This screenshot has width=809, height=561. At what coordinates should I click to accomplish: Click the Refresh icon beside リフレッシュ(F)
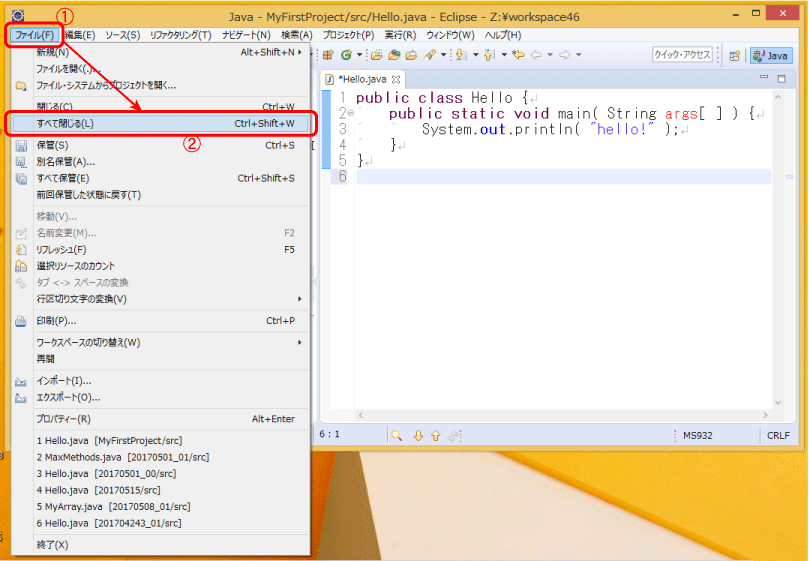[x=21, y=250]
